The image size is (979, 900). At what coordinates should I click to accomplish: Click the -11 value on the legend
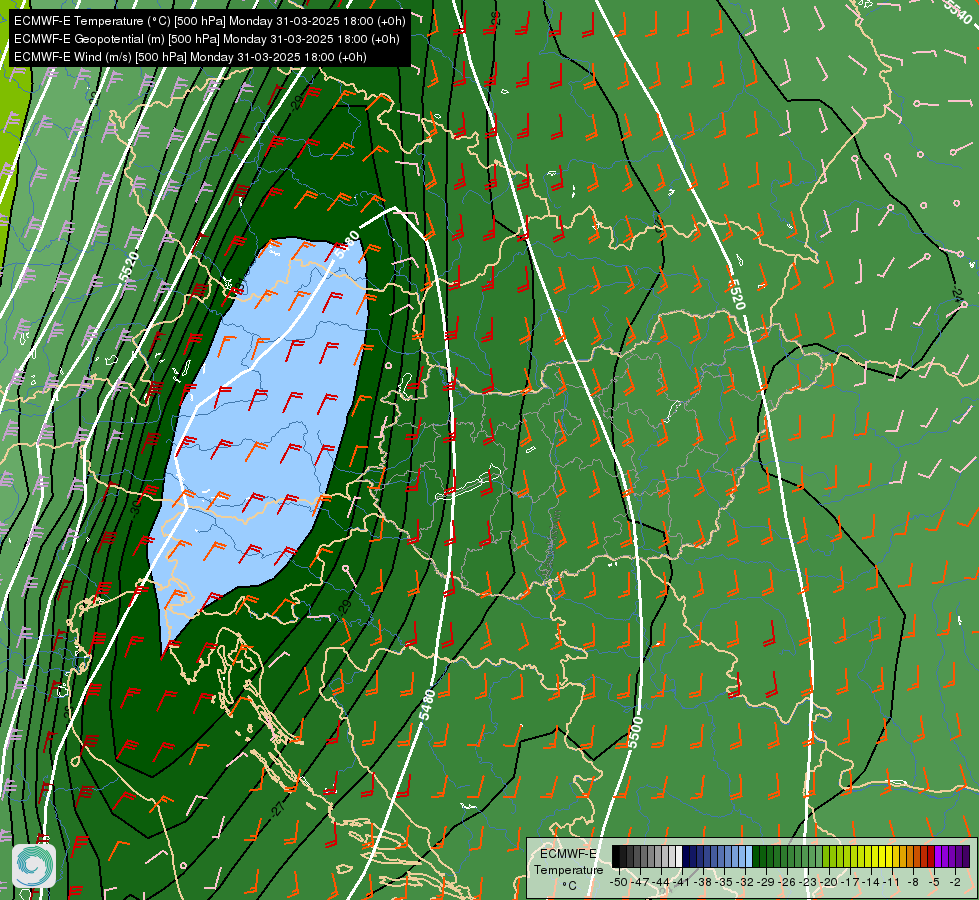coord(892,882)
